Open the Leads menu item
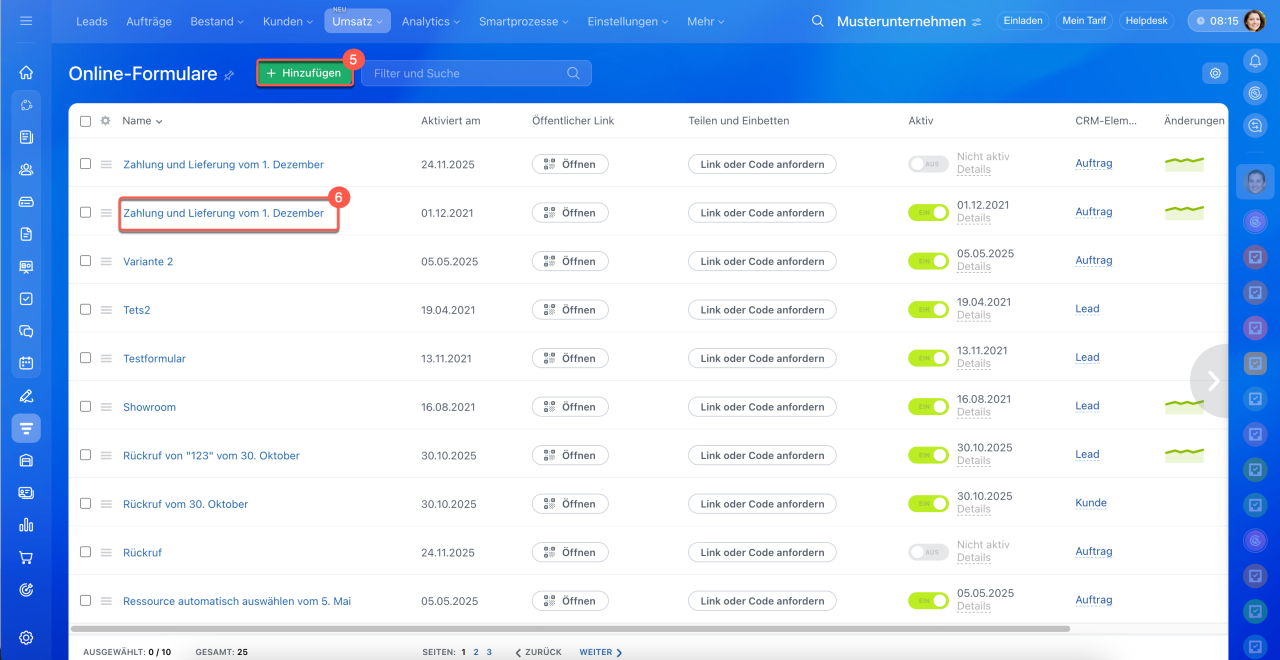1280x660 pixels. pyautogui.click(x=92, y=21)
